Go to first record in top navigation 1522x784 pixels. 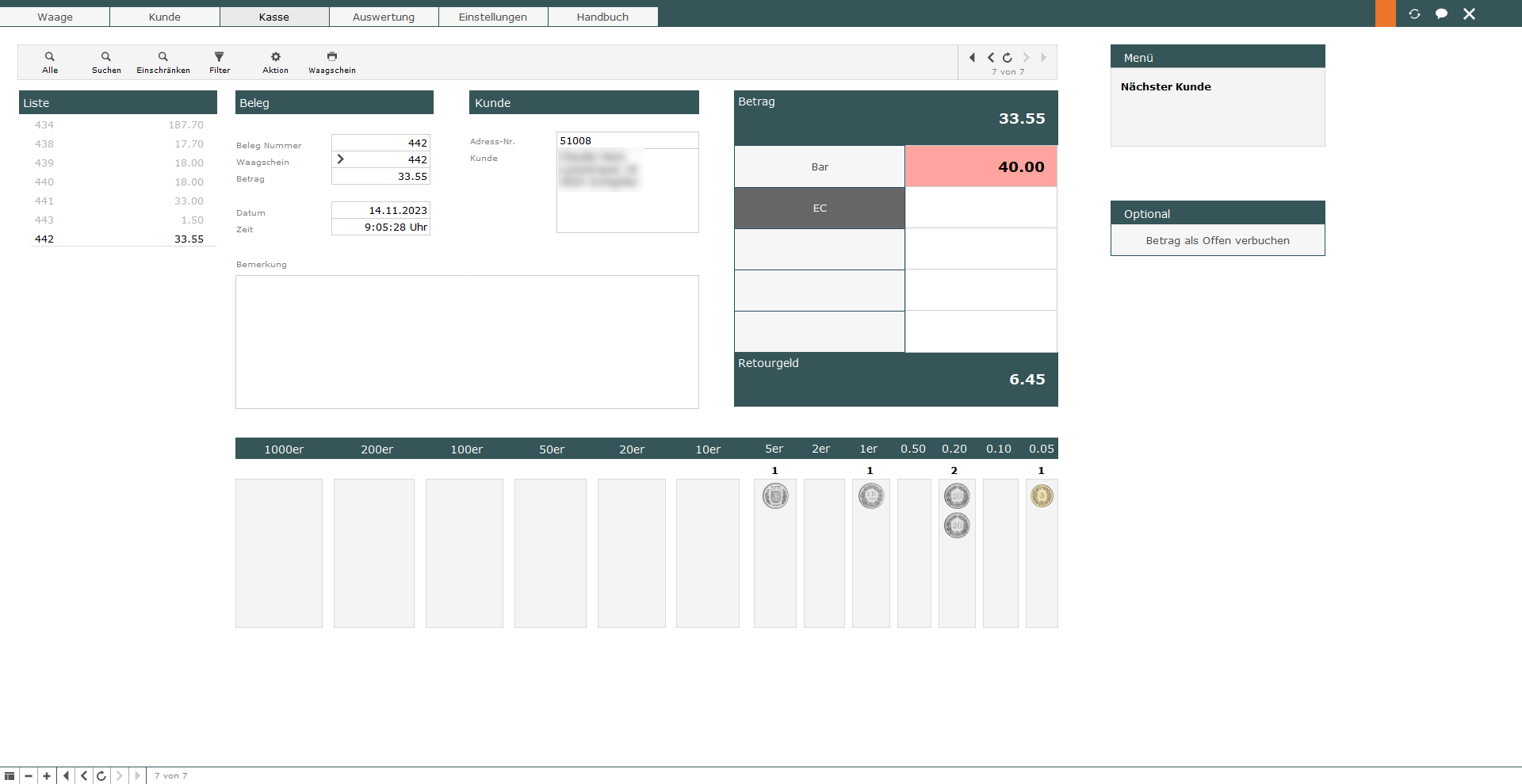(x=972, y=57)
